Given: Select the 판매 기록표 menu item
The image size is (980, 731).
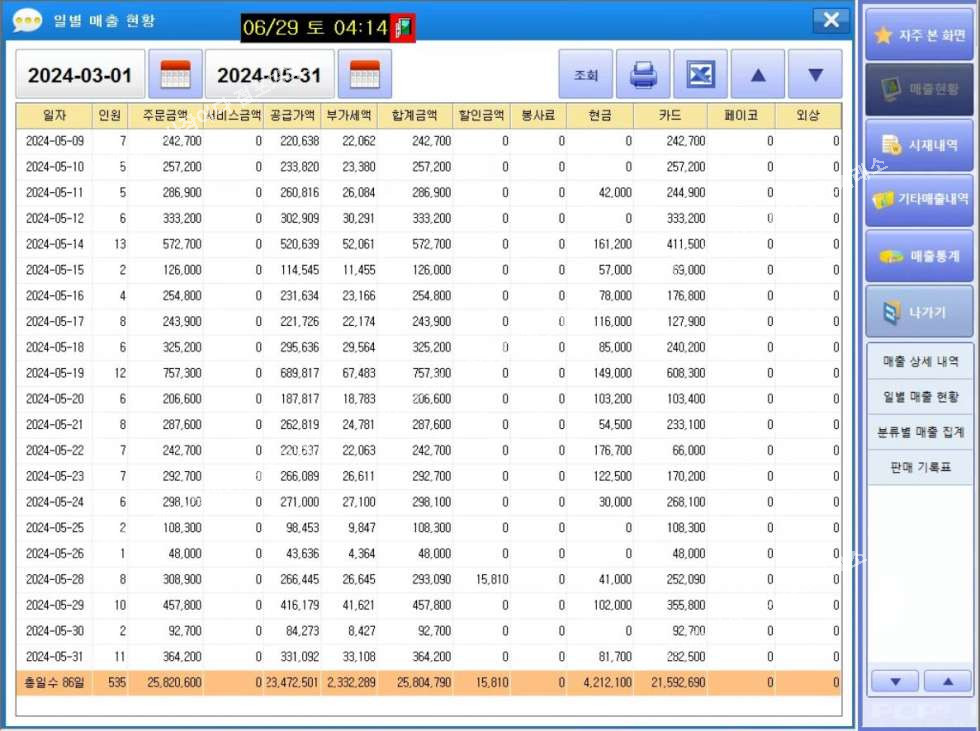Looking at the screenshot, I should (x=920, y=467).
